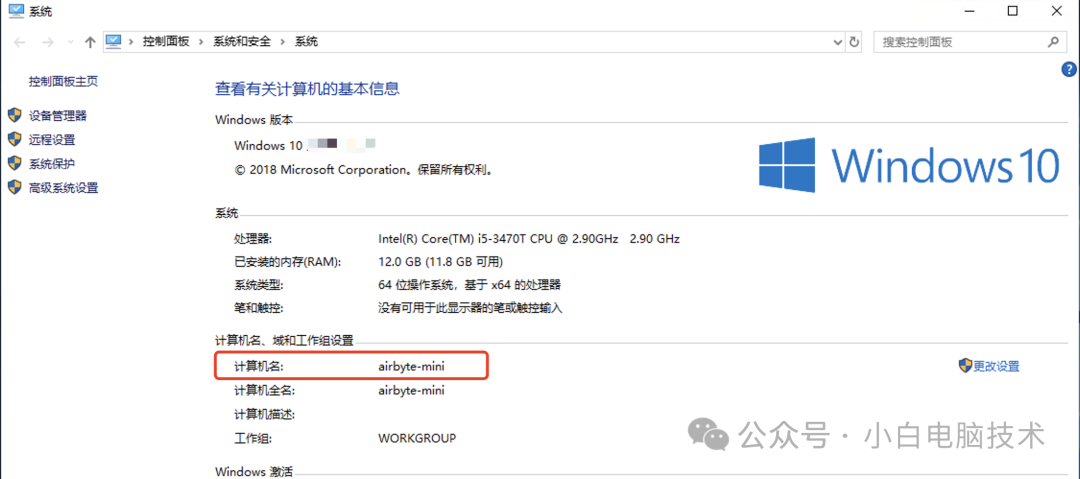The width and height of the screenshot is (1080, 479).
Task: Click the search magnifier icon
Action: click(x=1053, y=41)
